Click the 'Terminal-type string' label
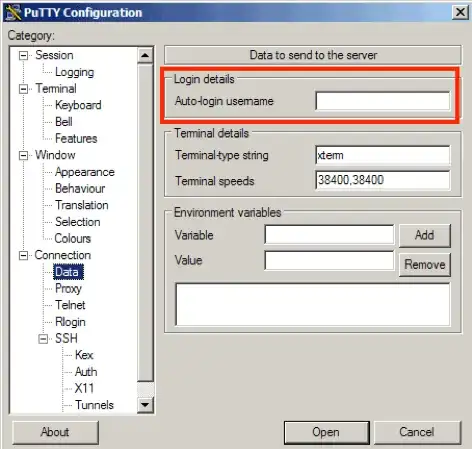This screenshot has width=472, height=449. point(222,155)
